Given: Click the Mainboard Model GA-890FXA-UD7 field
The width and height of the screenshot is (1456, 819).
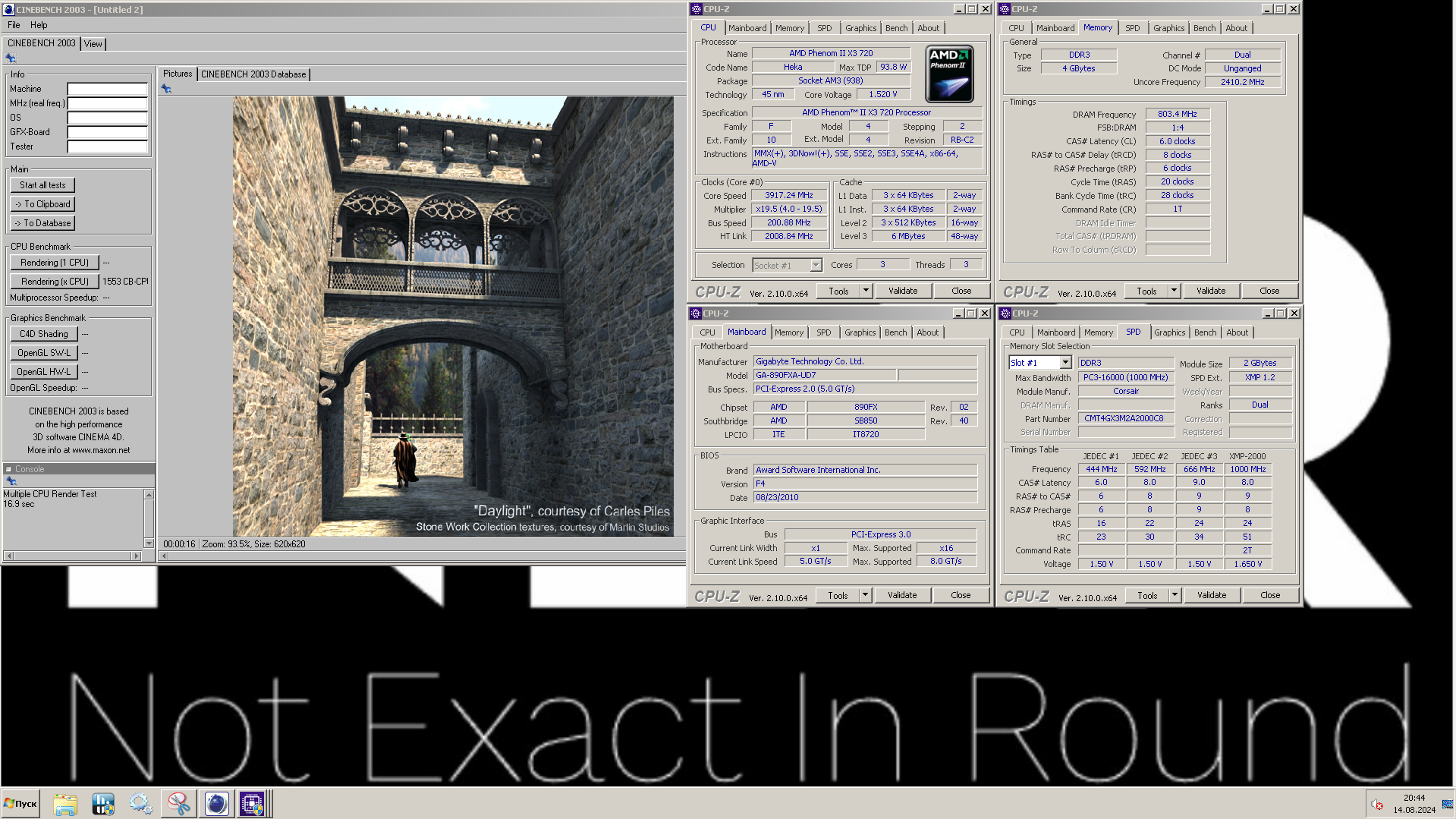Looking at the screenshot, I should click(825, 375).
